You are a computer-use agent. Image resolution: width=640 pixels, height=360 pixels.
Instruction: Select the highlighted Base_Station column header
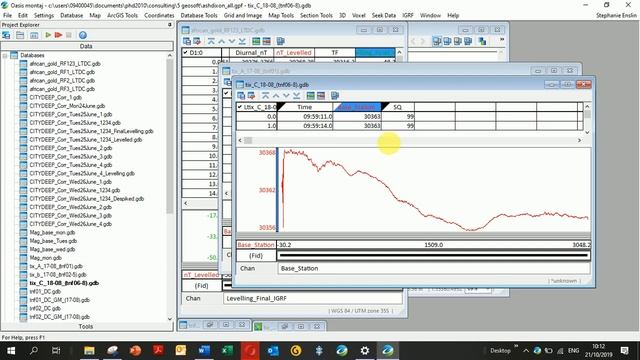click(x=357, y=107)
